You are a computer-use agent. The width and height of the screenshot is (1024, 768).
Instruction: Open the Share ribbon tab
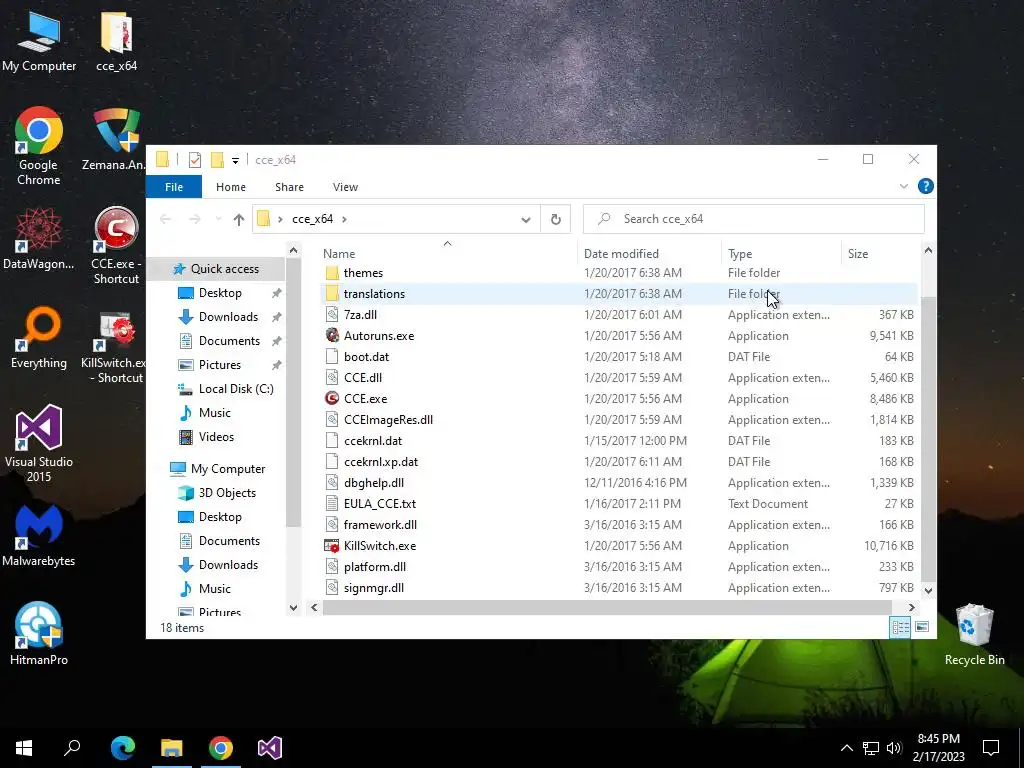[289, 187]
